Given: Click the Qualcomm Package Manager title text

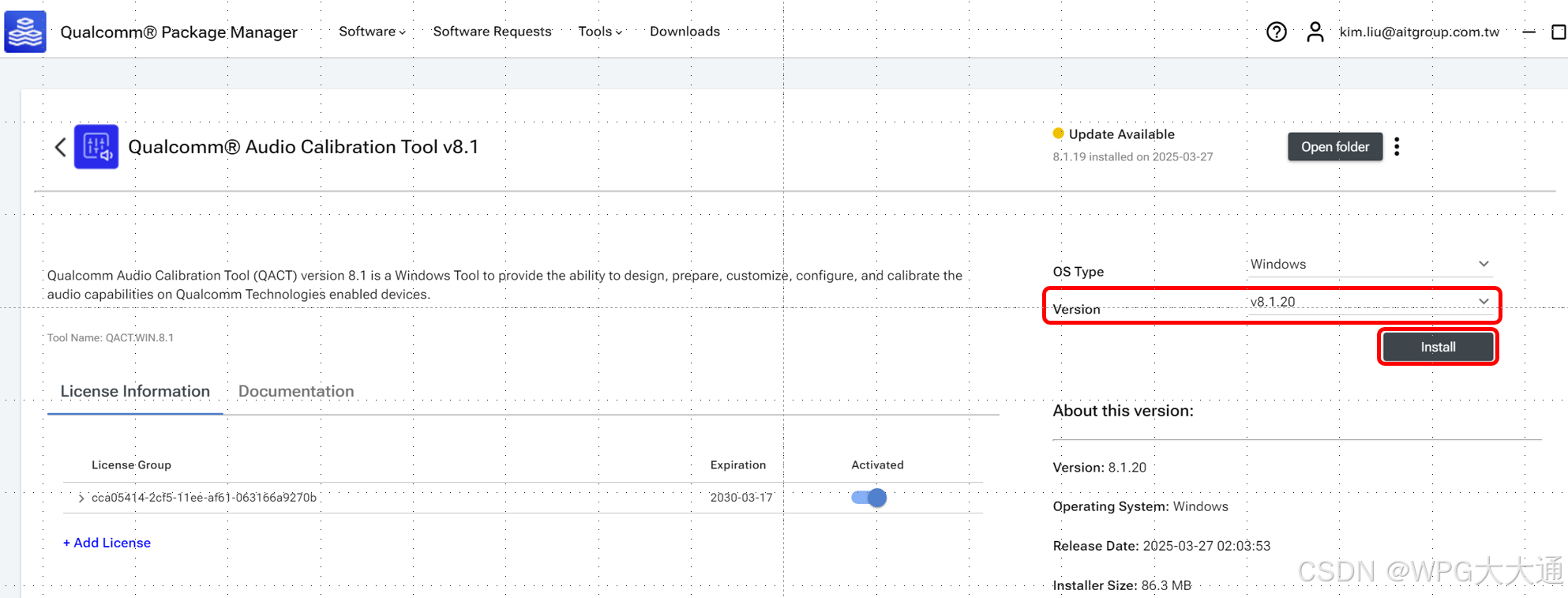Looking at the screenshot, I should 178,32.
